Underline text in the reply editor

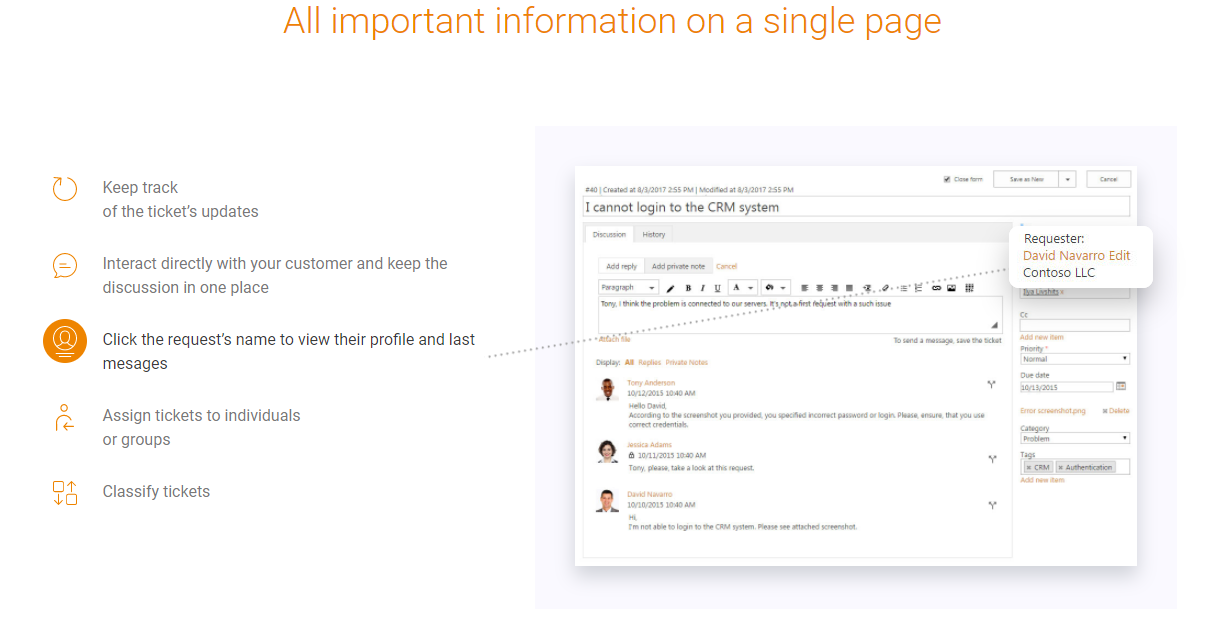click(717, 288)
